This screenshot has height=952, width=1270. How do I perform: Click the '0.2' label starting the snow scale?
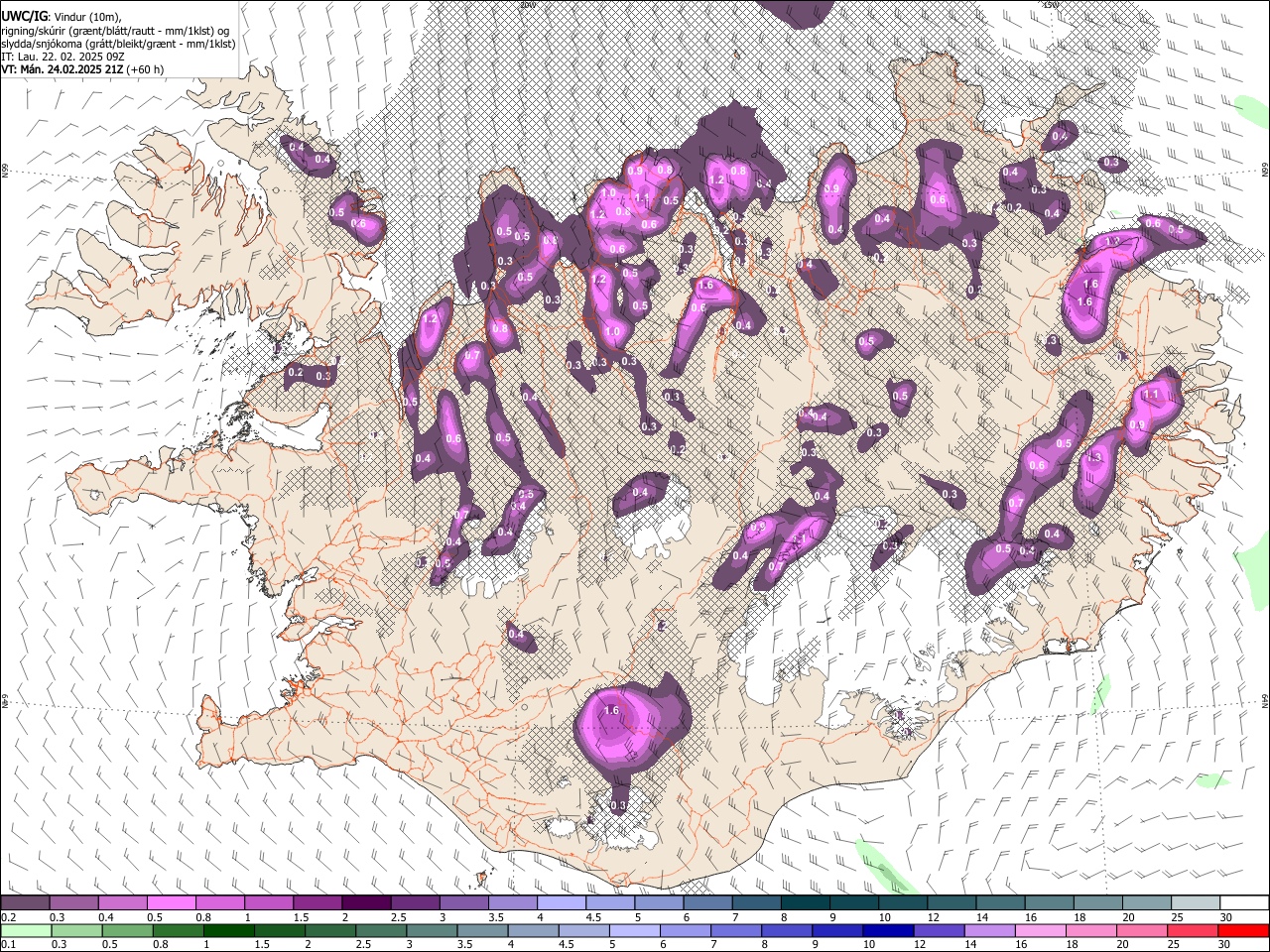point(8,917)
